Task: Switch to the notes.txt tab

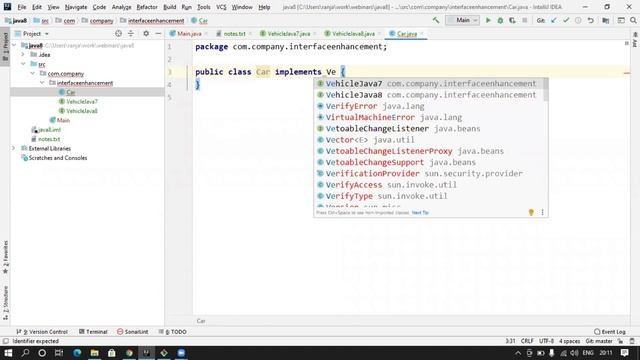Action: pos(234,34)
